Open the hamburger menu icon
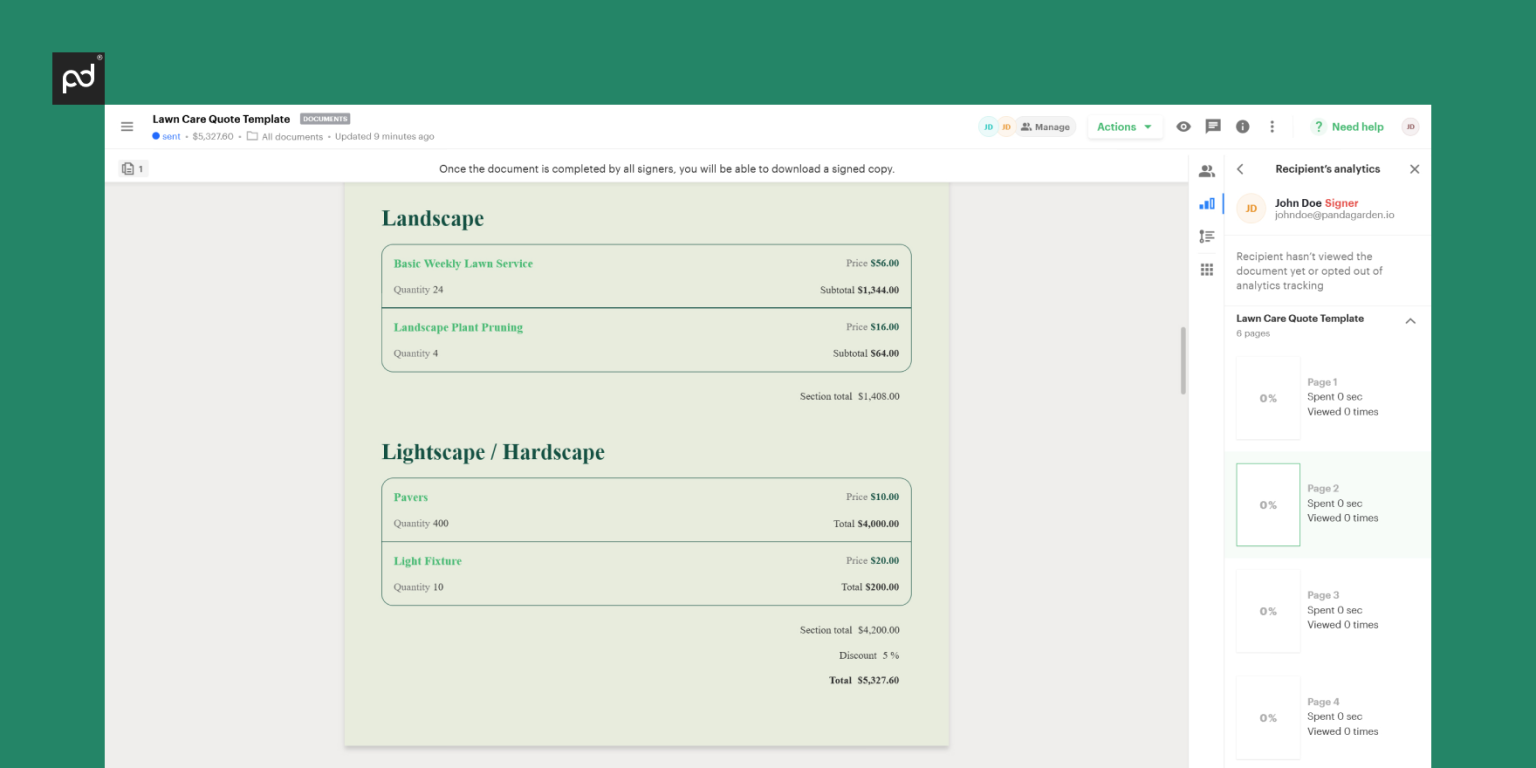This screenshot has width=1536, height=768. click(x=127, y=127)
